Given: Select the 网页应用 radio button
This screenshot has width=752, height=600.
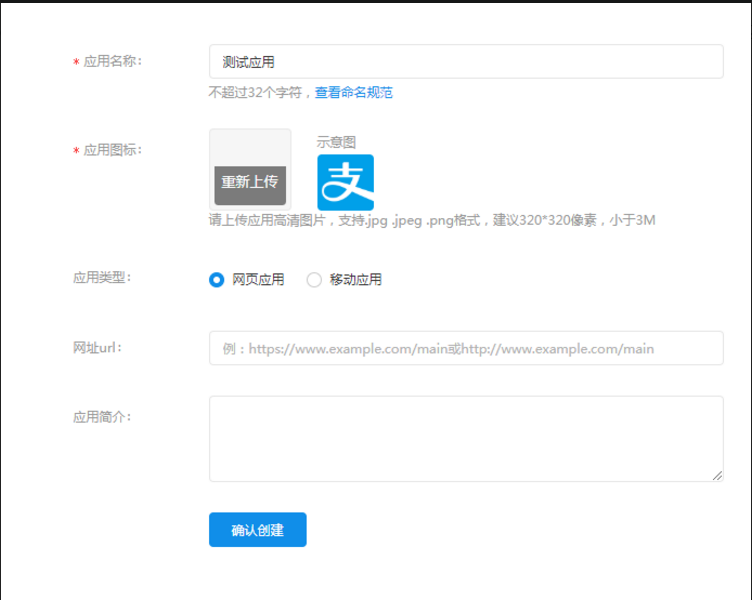Looking at the screenshot, I should click(x=216, y=280).
